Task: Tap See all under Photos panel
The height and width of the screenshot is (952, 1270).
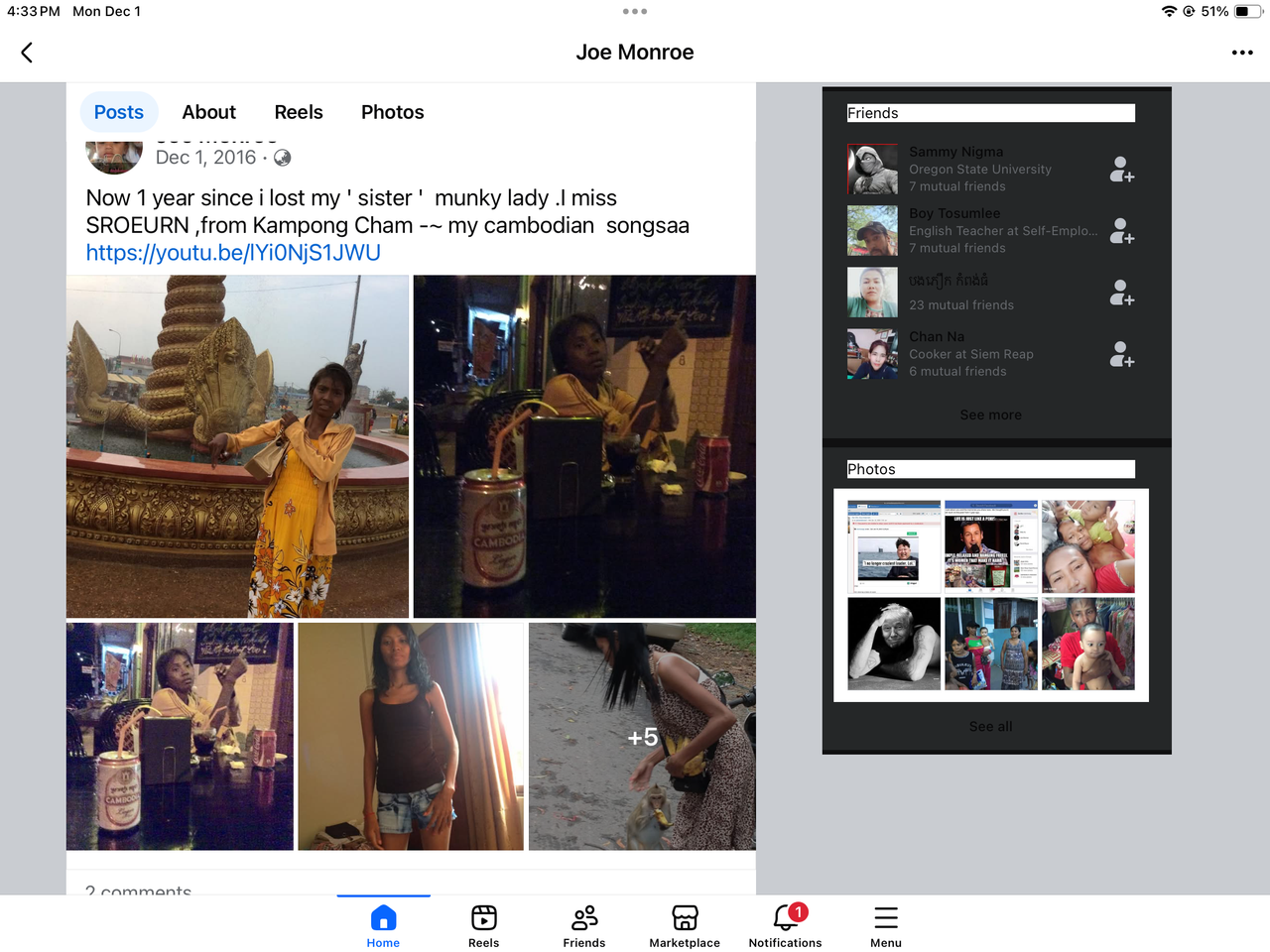Action: [990, 726]
